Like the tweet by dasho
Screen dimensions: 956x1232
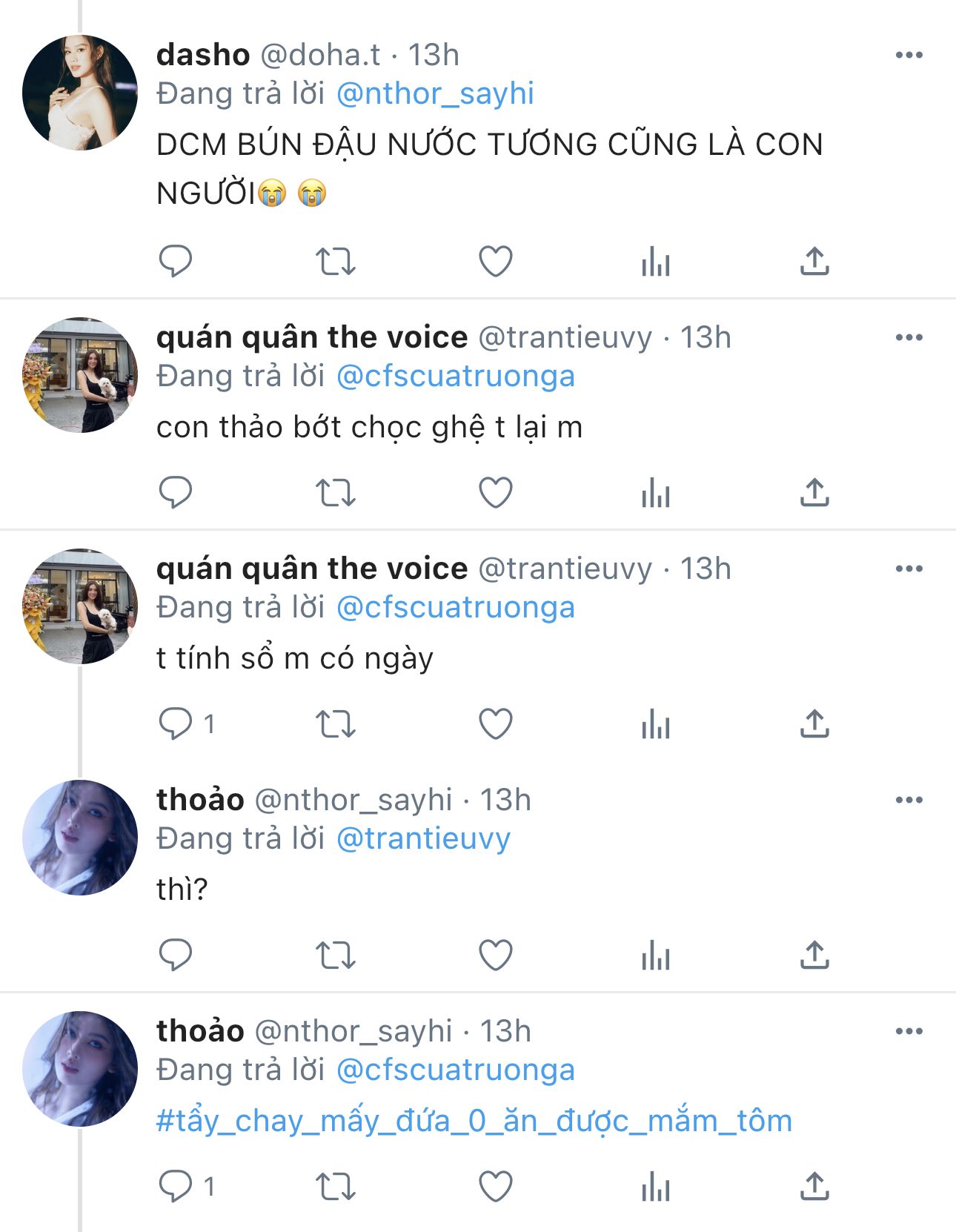[496, 262]
